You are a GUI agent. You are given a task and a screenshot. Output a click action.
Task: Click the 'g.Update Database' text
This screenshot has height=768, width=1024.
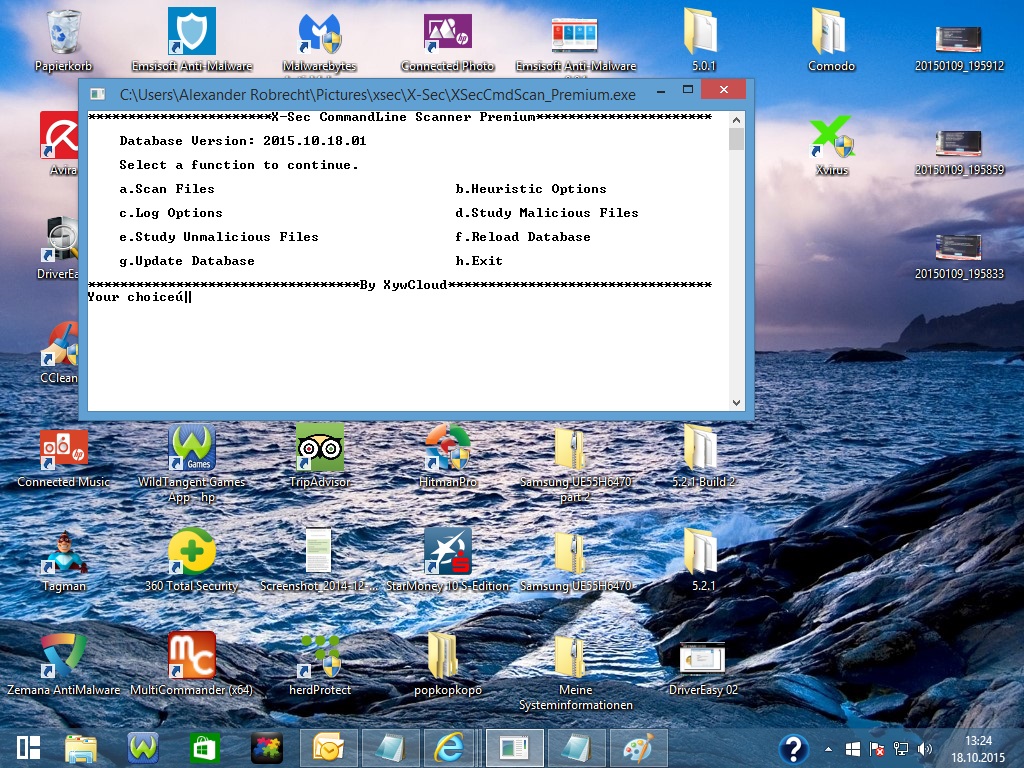[x=187, y=261]
